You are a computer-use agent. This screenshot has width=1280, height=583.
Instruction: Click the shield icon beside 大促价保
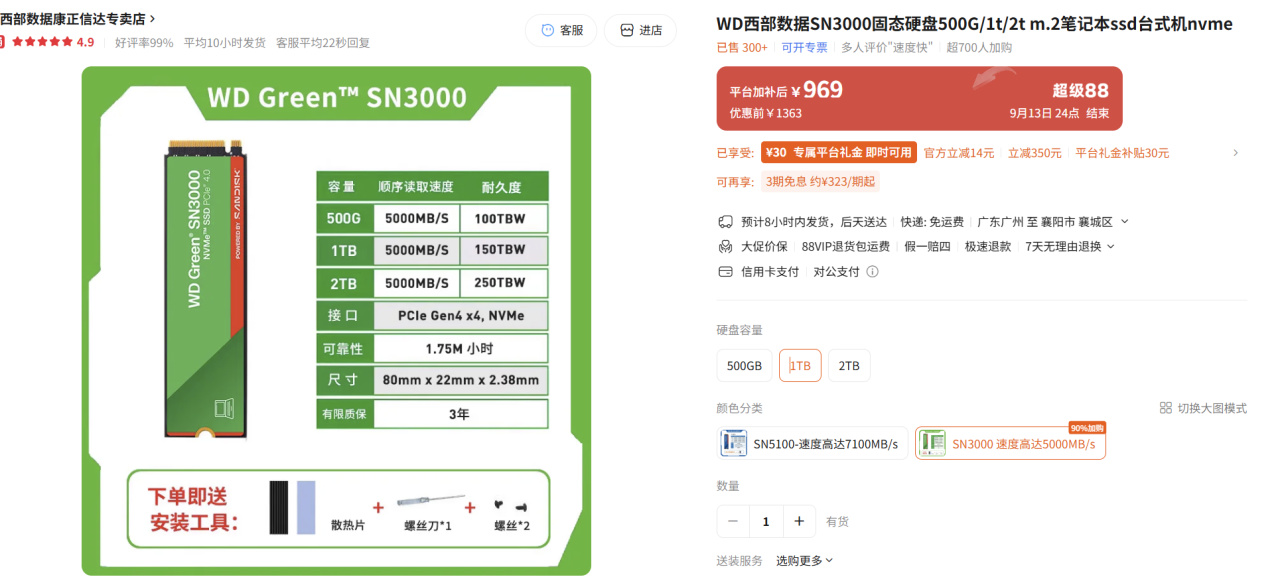pos(726,246)
